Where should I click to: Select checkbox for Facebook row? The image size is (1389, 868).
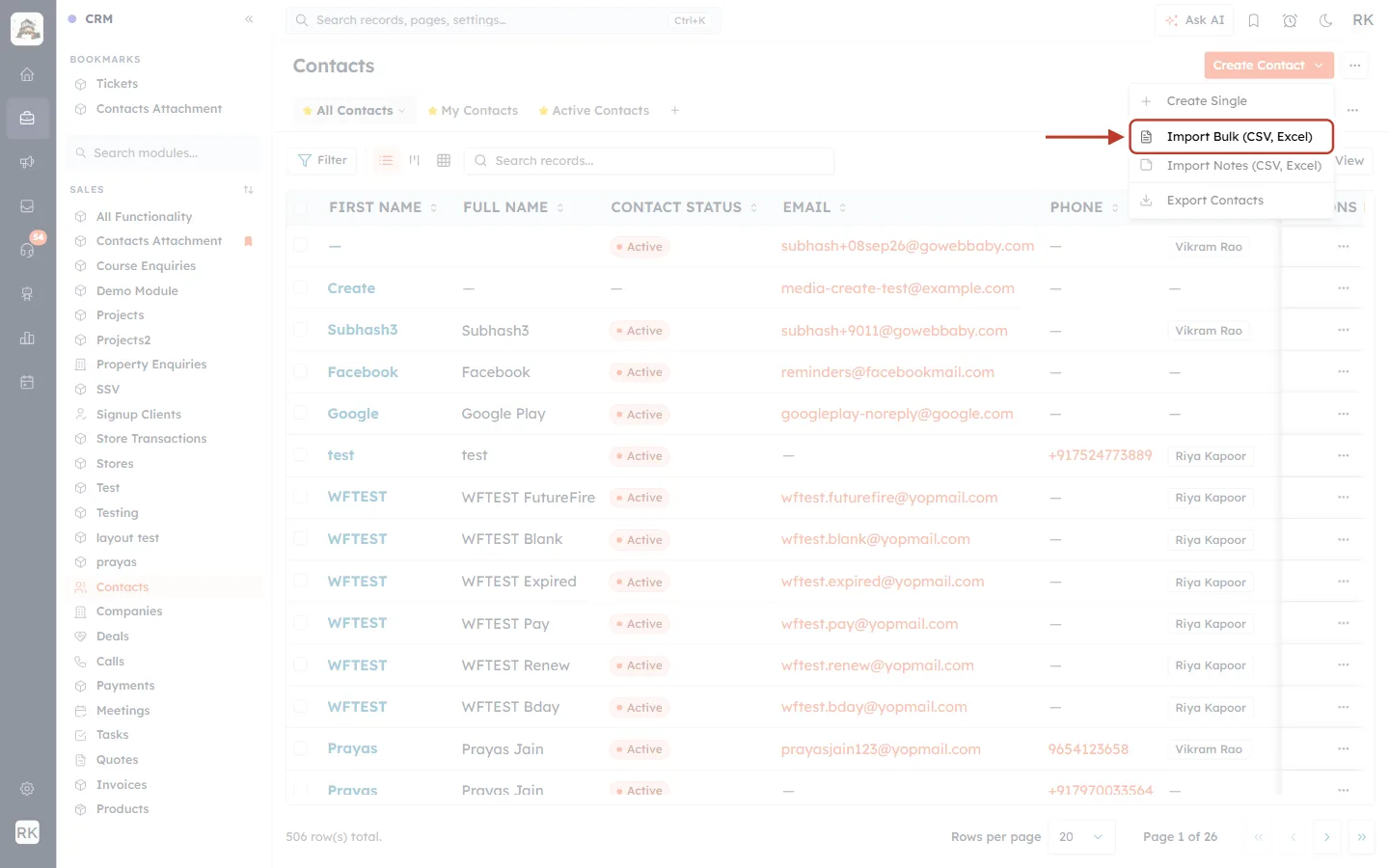[301, 371]
